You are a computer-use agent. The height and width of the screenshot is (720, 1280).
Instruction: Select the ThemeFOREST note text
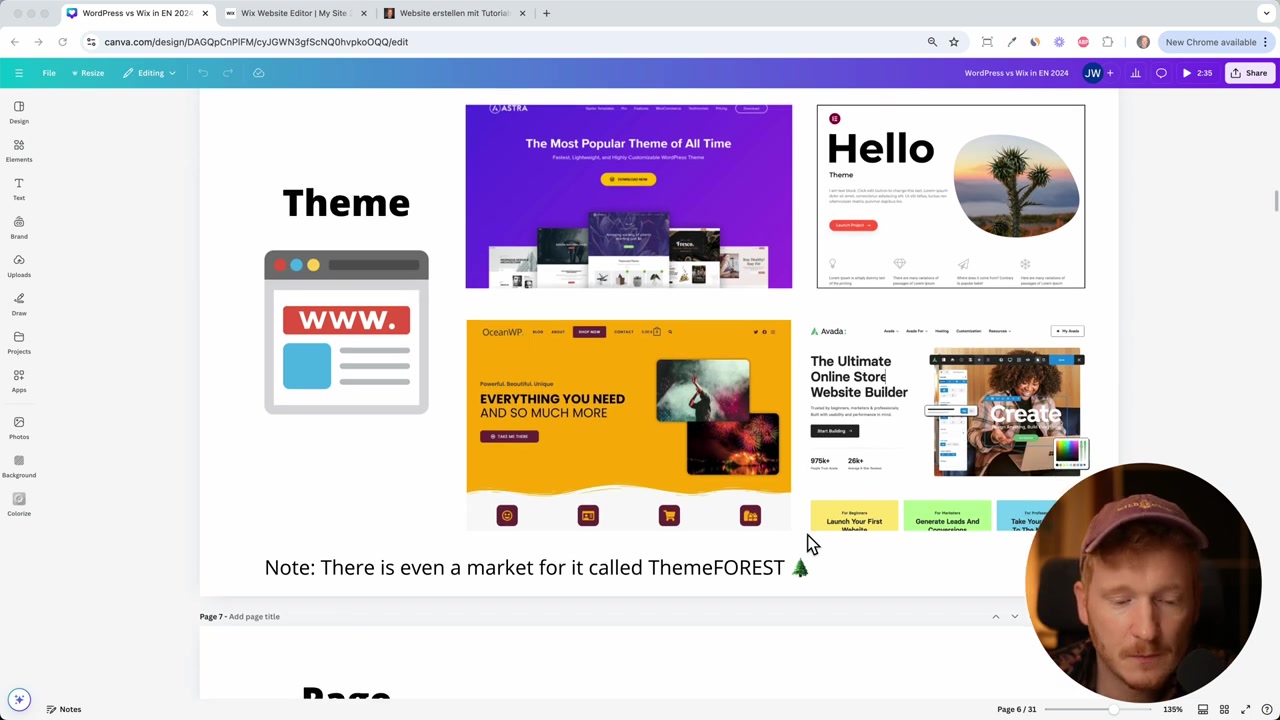coord(536,568)
